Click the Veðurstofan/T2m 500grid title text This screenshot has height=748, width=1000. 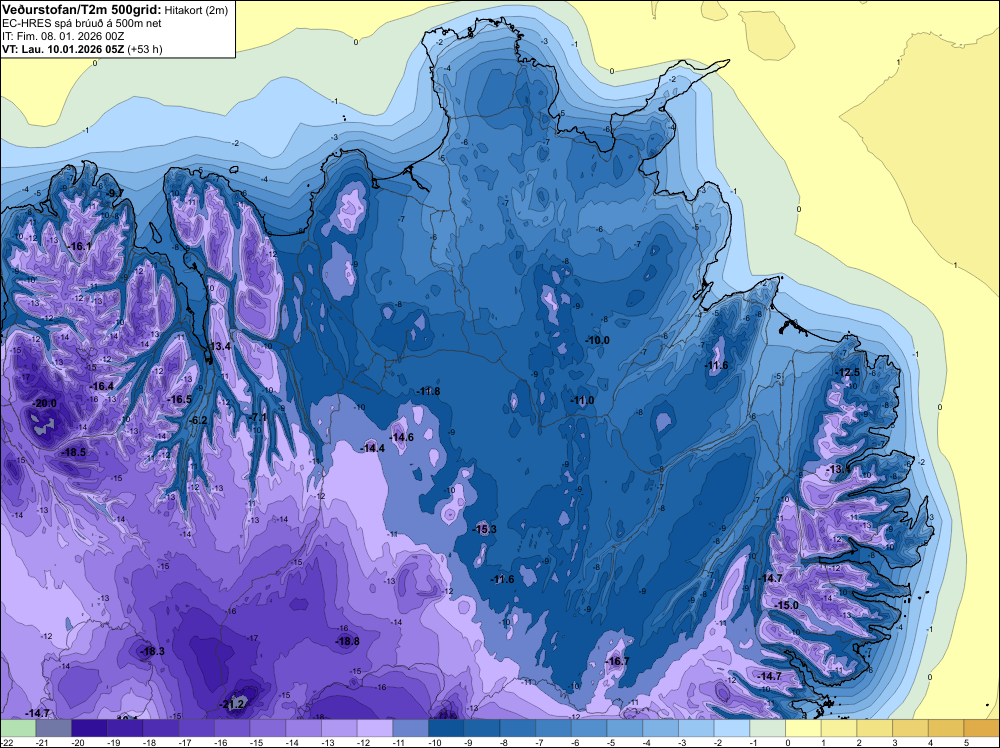82,10
